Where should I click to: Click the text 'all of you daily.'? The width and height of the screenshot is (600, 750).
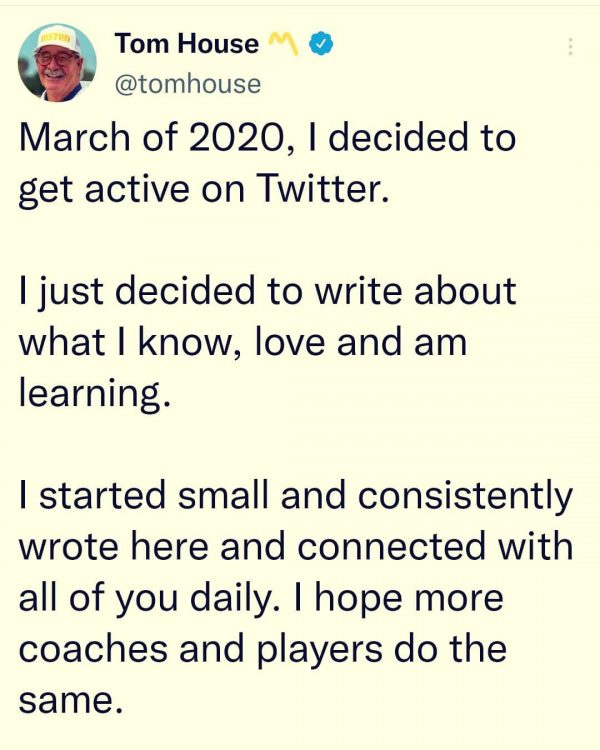point(150,598)
